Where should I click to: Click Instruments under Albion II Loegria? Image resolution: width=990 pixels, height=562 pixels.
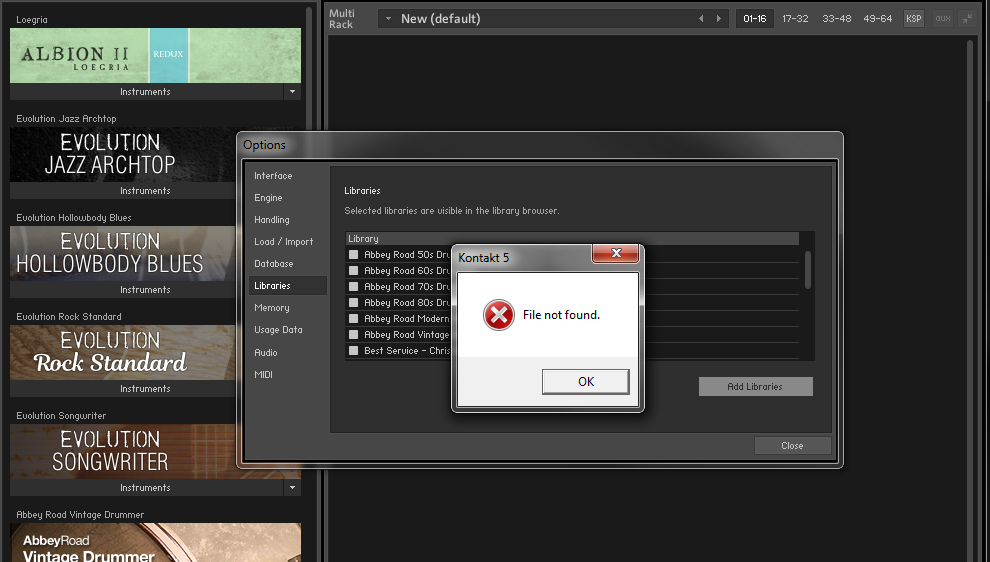[145, 92]
